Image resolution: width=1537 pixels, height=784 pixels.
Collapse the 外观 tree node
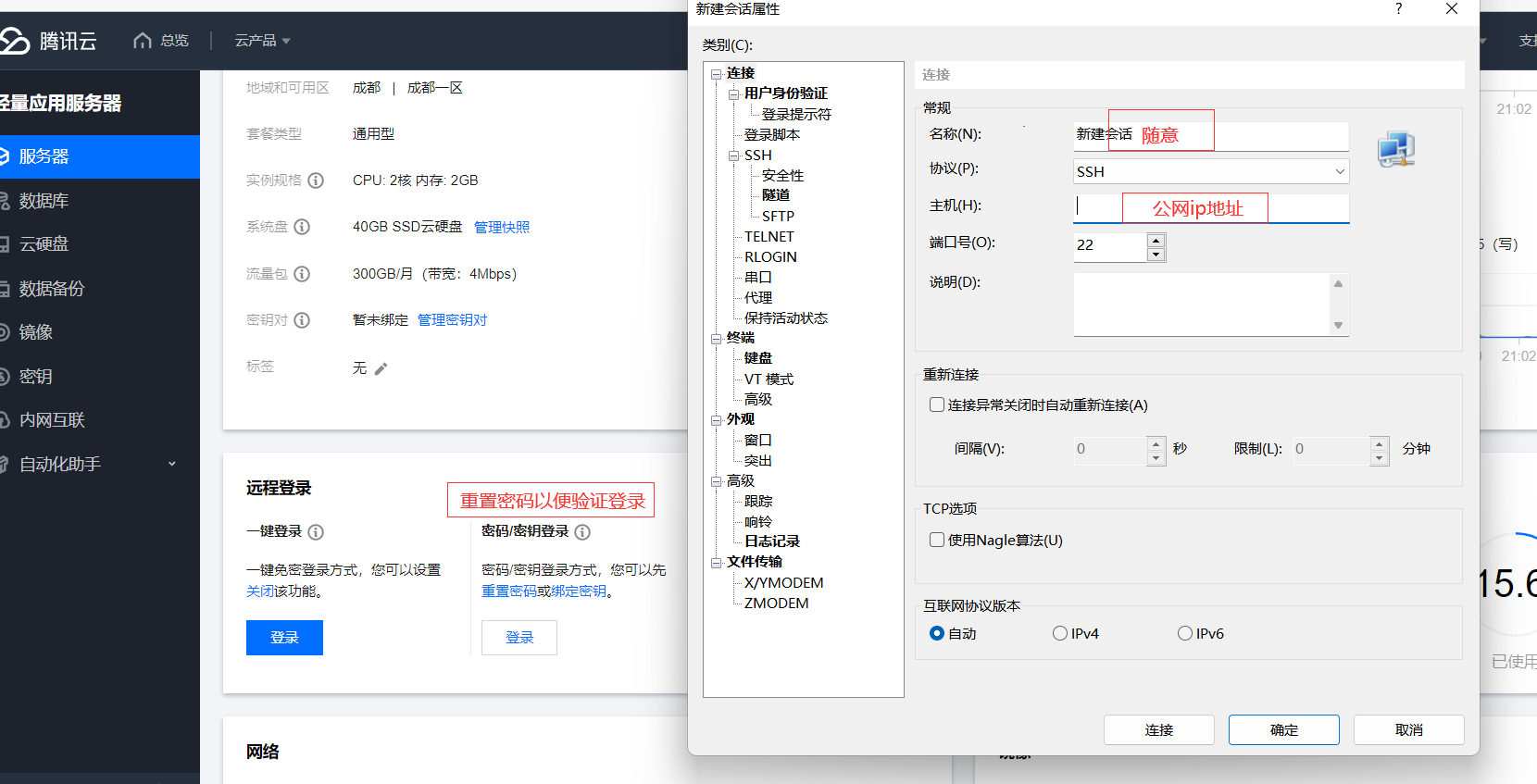coord(716,420)
